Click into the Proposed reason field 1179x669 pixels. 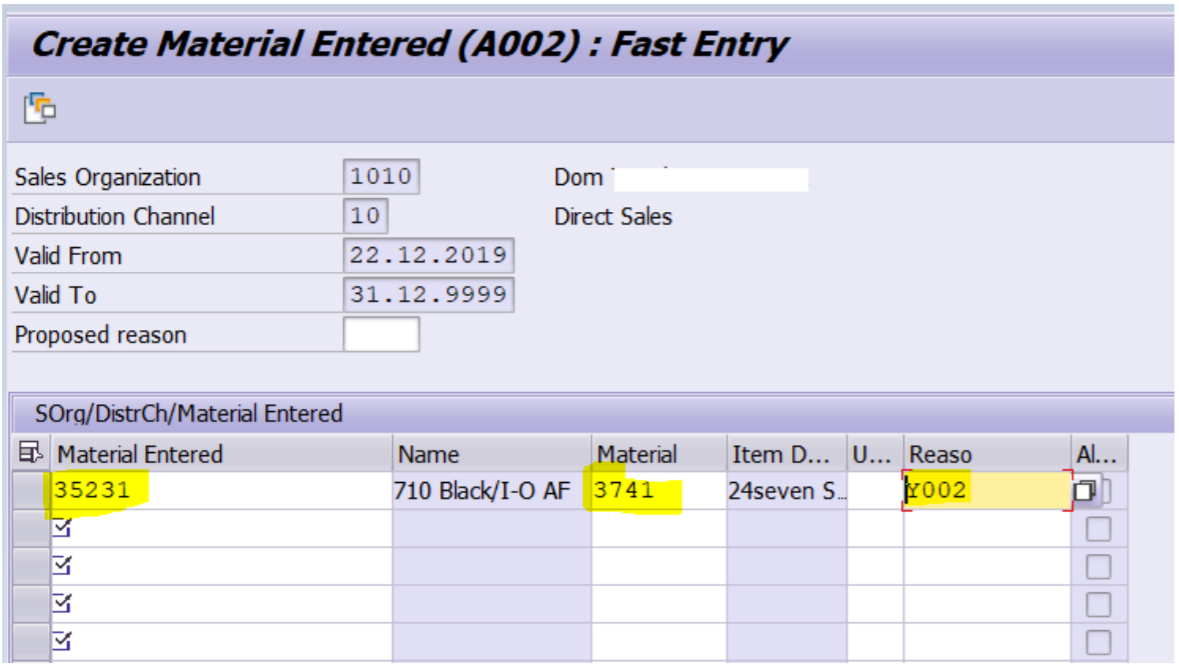[x=381, y=335]
